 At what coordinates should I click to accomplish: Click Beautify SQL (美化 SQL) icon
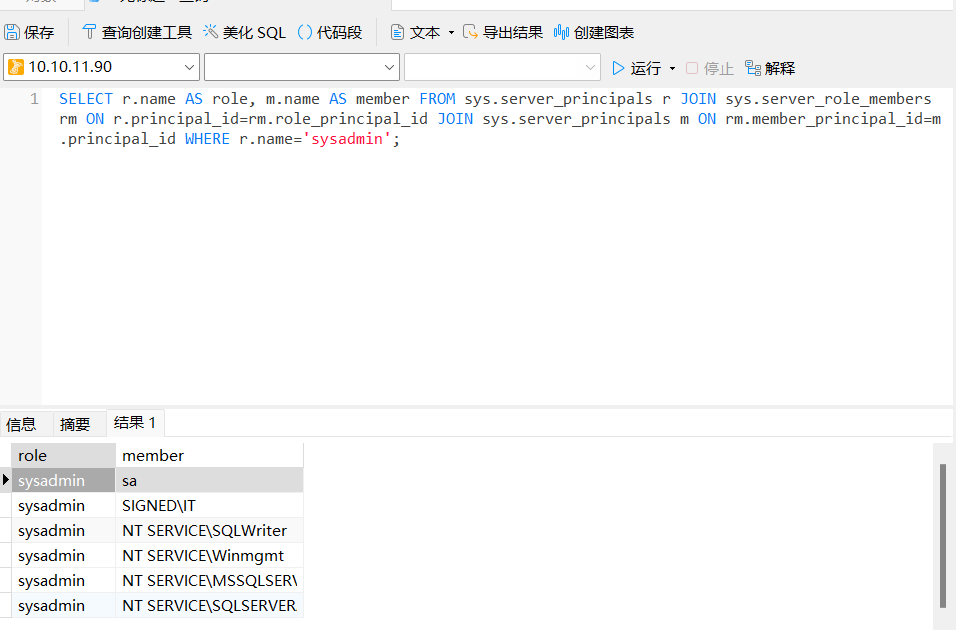[x=211, y=33]
